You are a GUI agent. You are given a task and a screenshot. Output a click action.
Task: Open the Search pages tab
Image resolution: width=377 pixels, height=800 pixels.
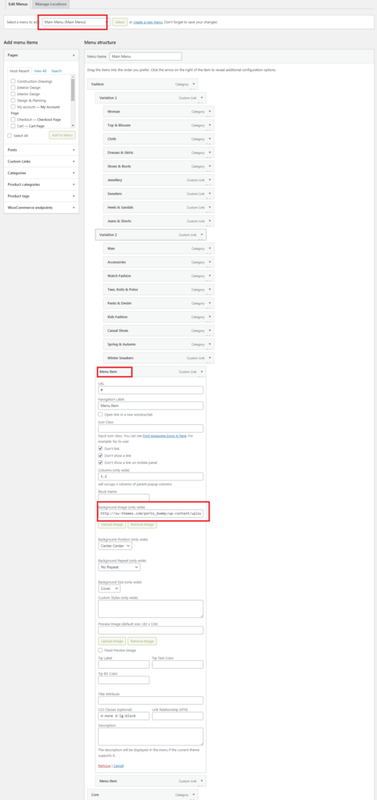[56, 71]
